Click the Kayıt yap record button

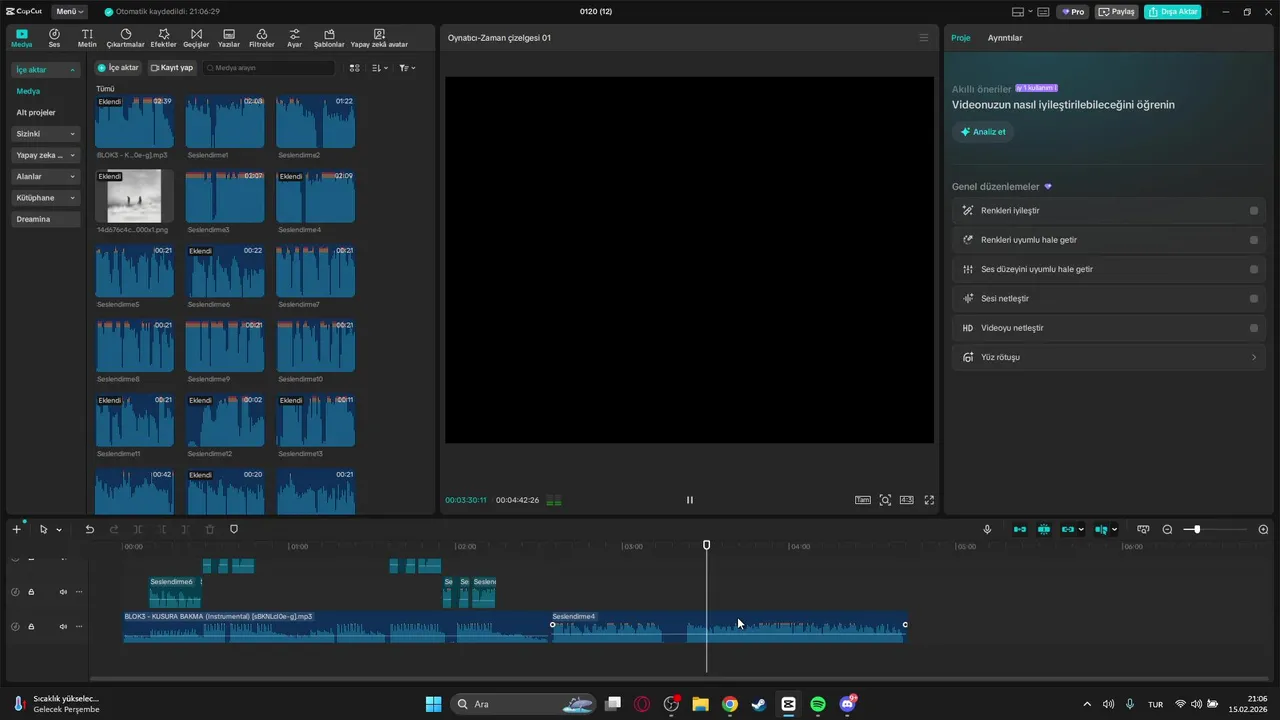point(172,68)
